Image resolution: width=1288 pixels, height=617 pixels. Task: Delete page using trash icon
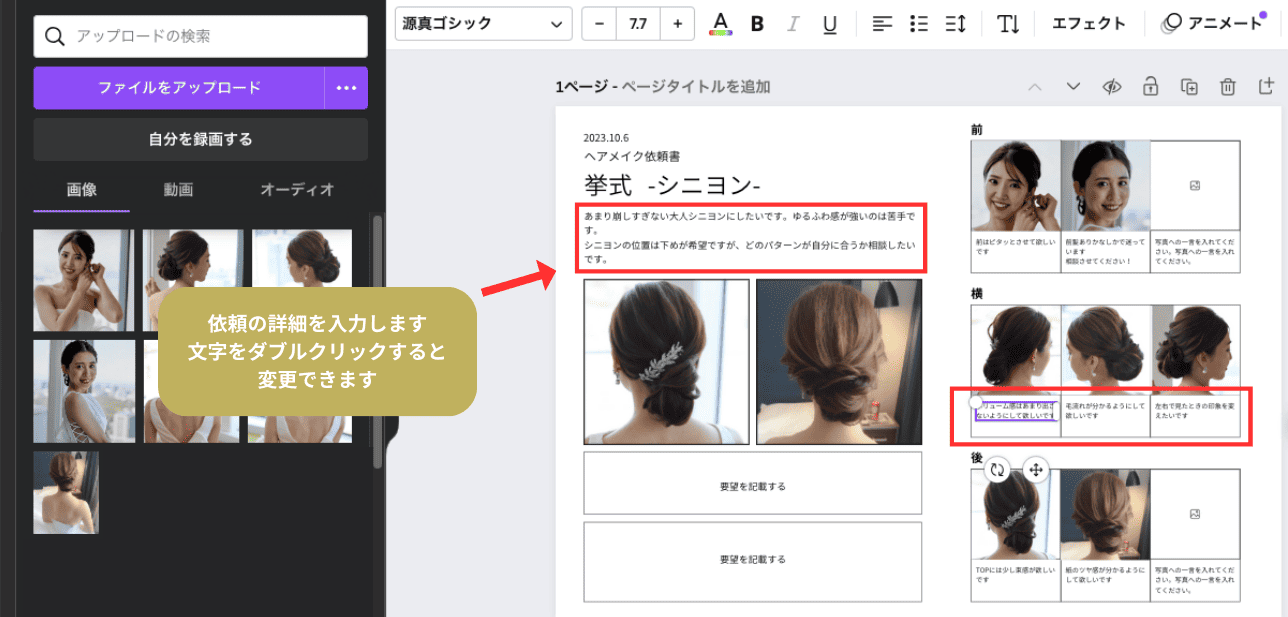(1227, 87)
